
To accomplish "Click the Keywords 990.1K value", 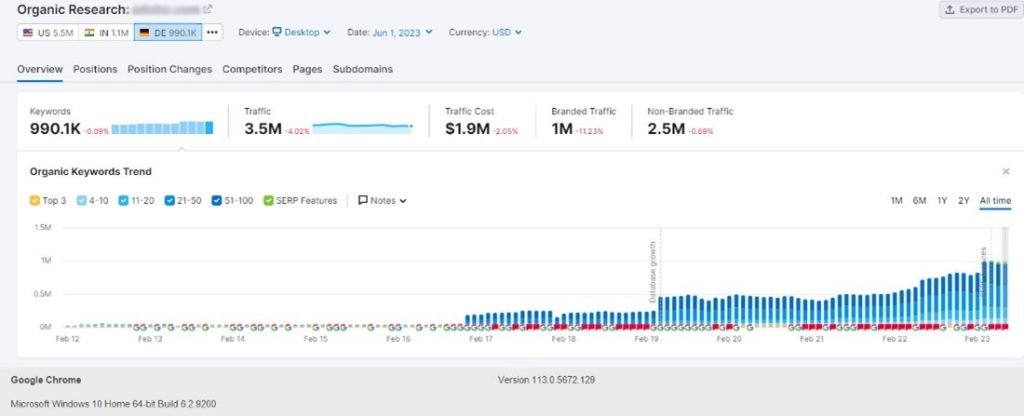I will pos(56,129).
